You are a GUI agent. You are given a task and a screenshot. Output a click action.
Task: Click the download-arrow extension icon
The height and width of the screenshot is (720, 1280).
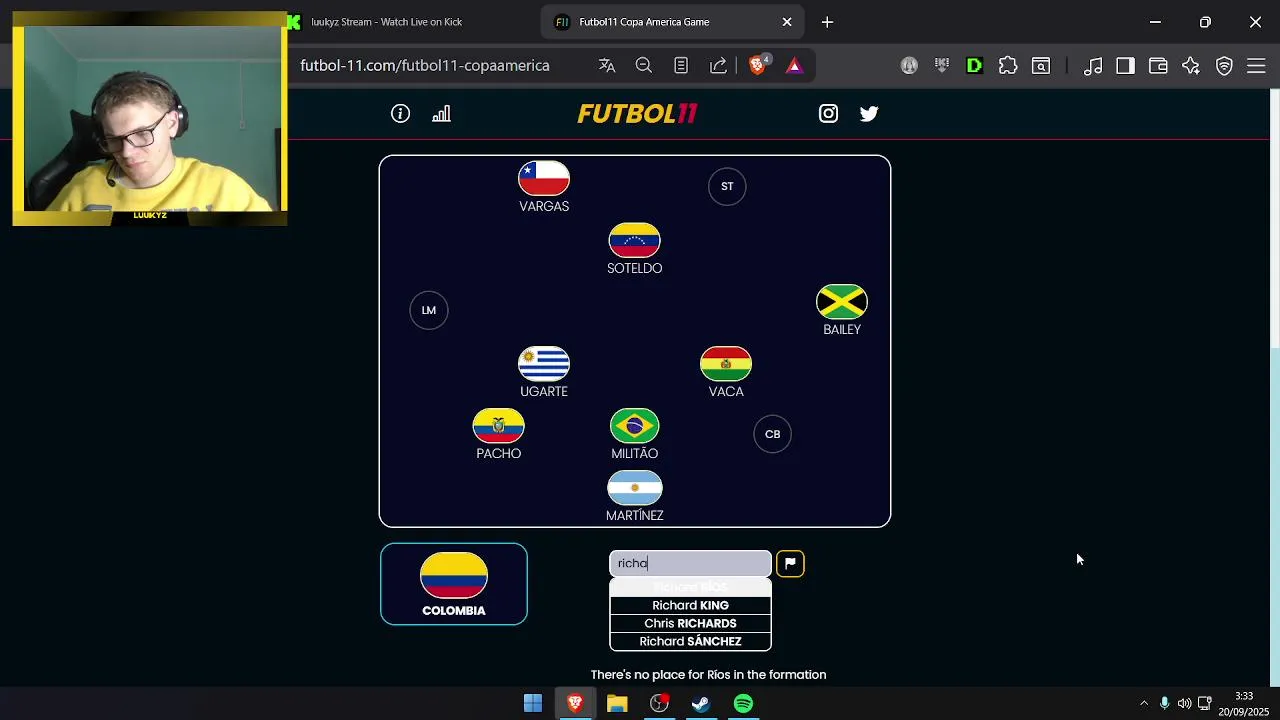pos(941,65)
